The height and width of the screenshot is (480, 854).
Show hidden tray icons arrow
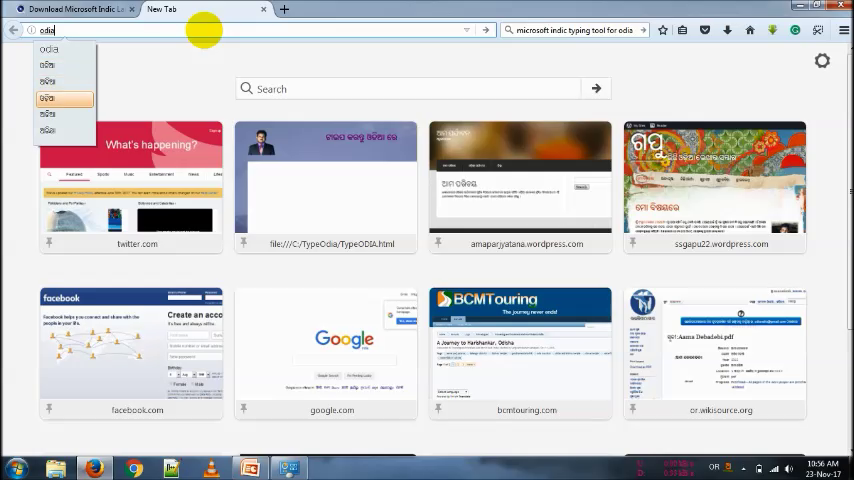[x=743, y=469]
